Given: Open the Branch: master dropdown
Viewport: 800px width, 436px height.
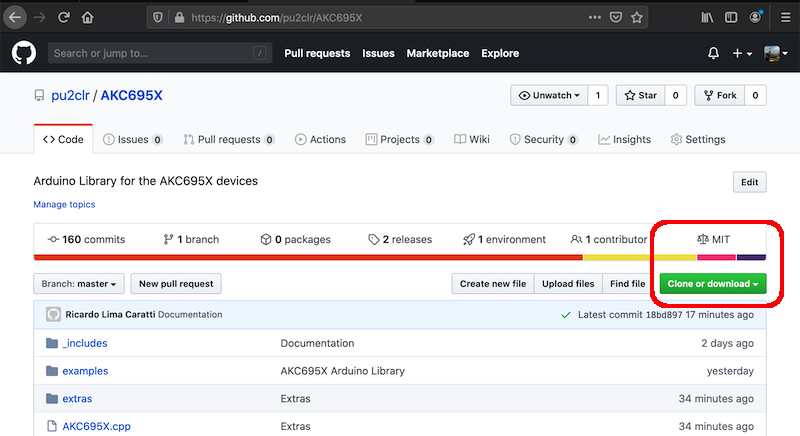Looking at the screenshot, I should pos(79,284).
